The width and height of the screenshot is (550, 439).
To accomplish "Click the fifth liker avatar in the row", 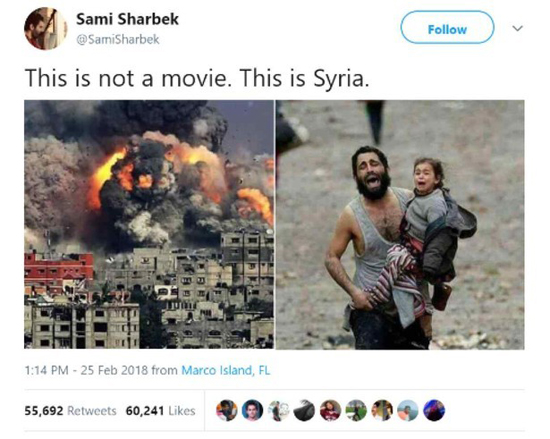I will point(330,410).
